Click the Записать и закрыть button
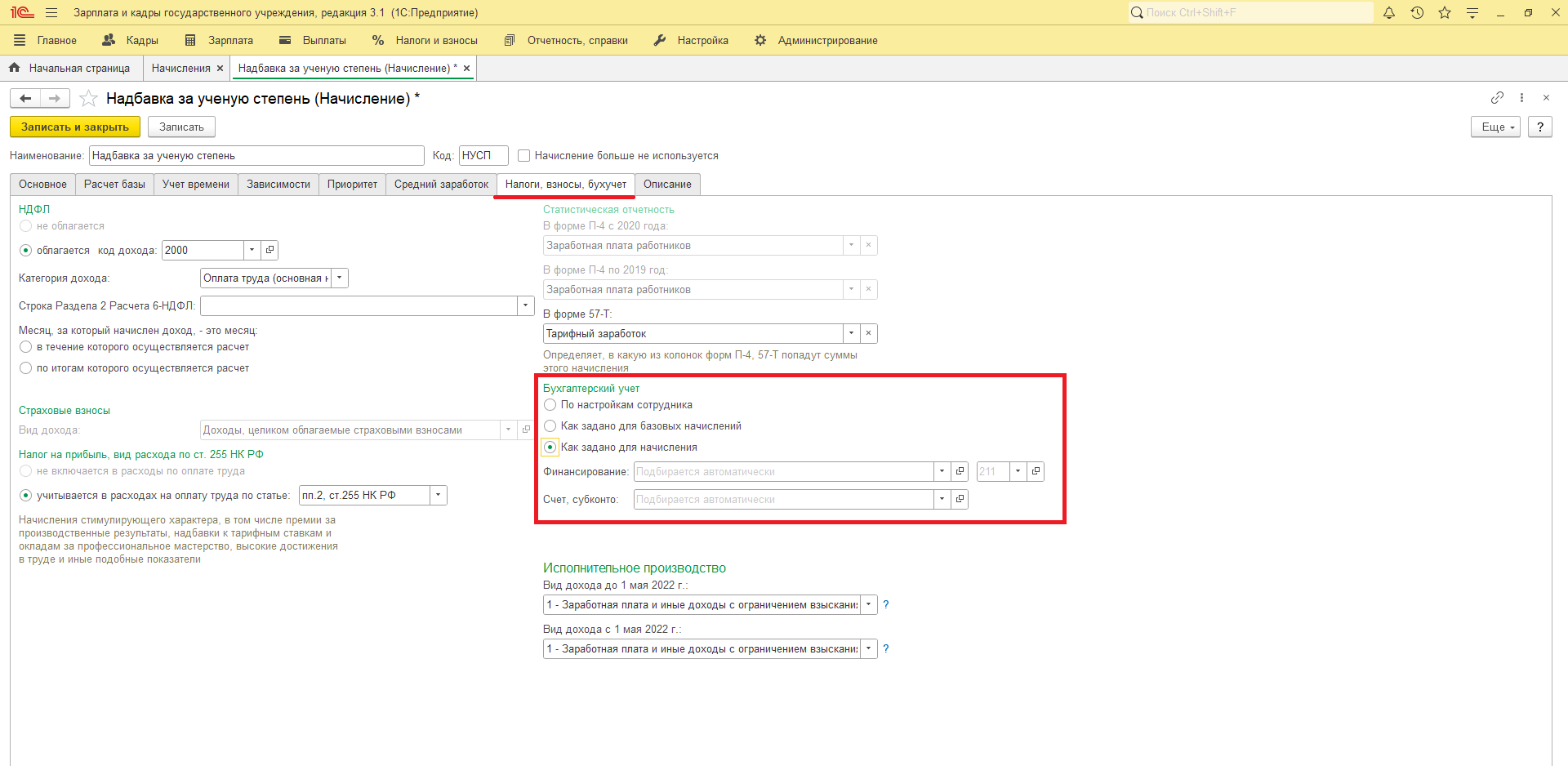Viewport: 1568px width, 766px height. (75, 127)
